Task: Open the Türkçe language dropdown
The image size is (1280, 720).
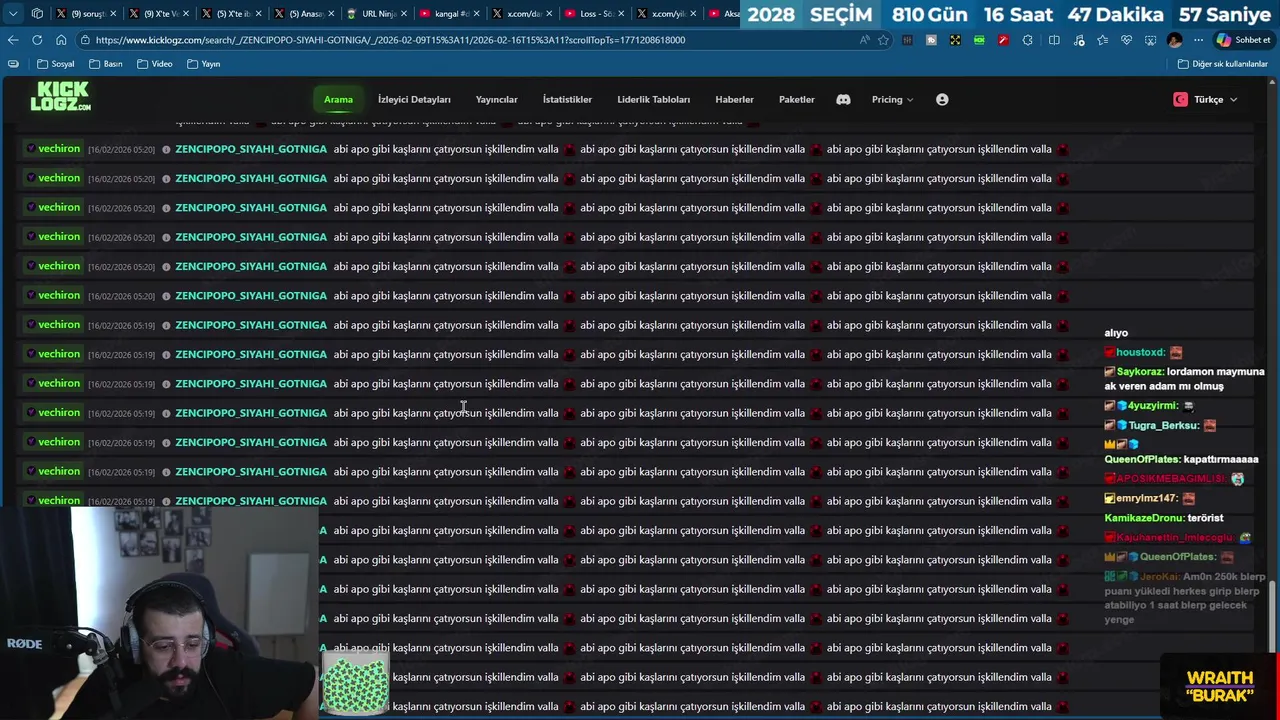Action: tap(1205, 100)
